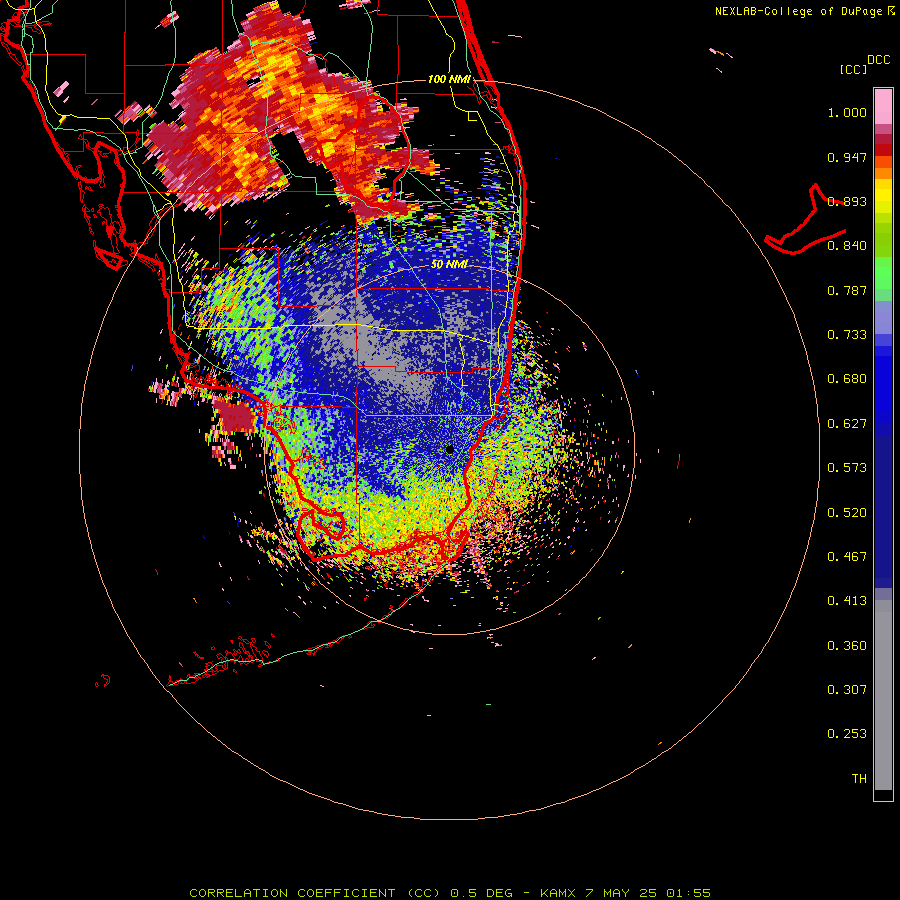The height and width of the screenshot is (900, 900).
Task: Click the black radar site dot at the rings' center
Action: pyautogui.click(x=449, y=449)
